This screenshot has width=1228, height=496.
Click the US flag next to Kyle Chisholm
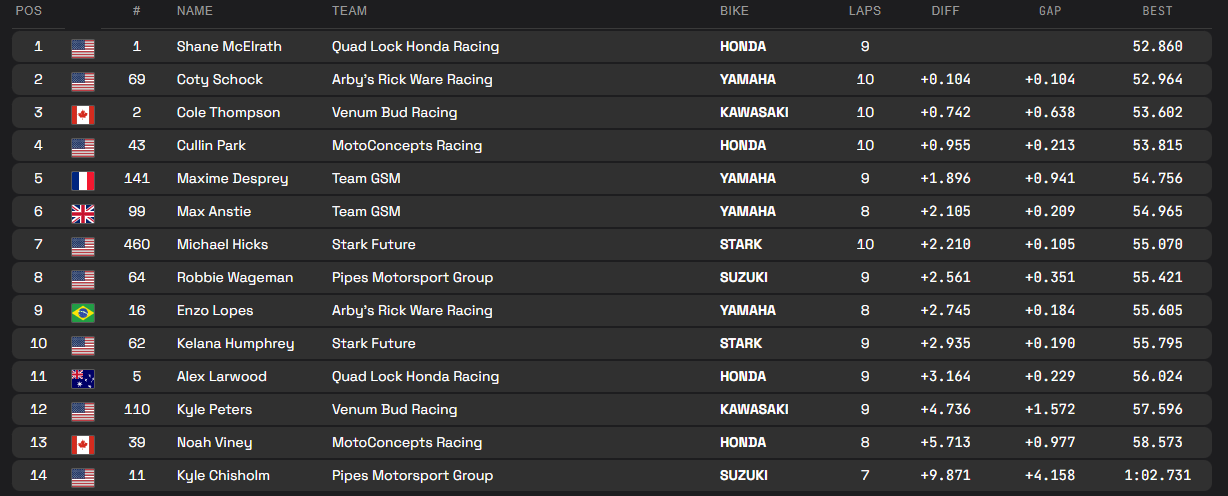82,476
